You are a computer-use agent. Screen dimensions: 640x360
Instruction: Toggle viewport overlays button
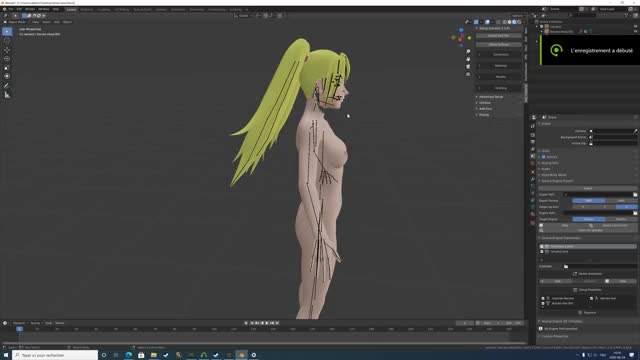click(487, 22)
